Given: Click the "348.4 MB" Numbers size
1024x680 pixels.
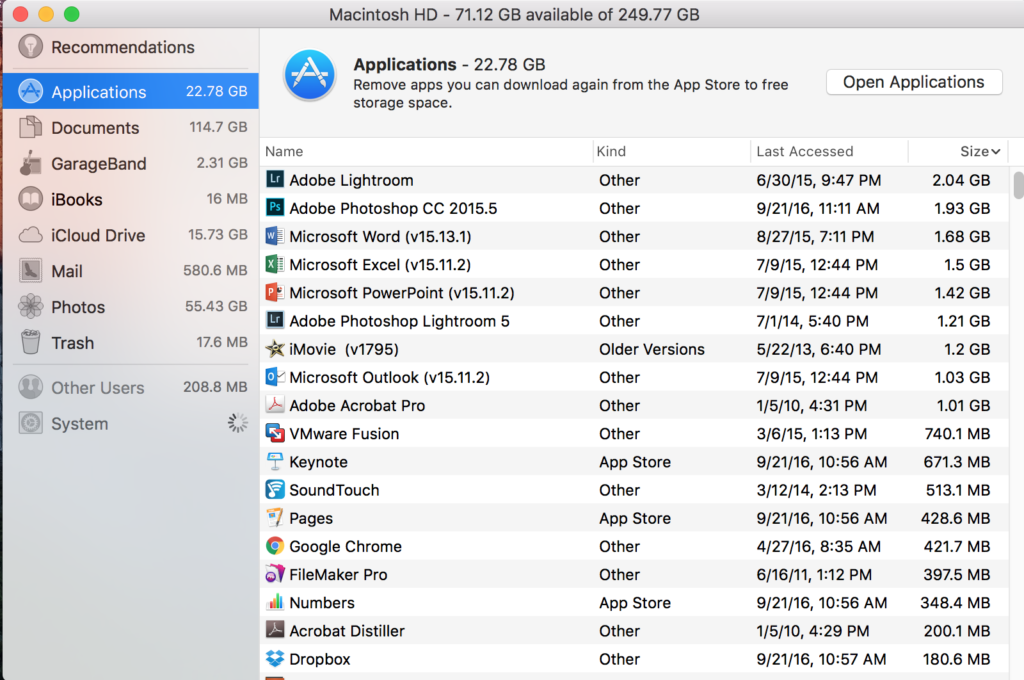Looking at the screenshot, I should coord(955,602).
